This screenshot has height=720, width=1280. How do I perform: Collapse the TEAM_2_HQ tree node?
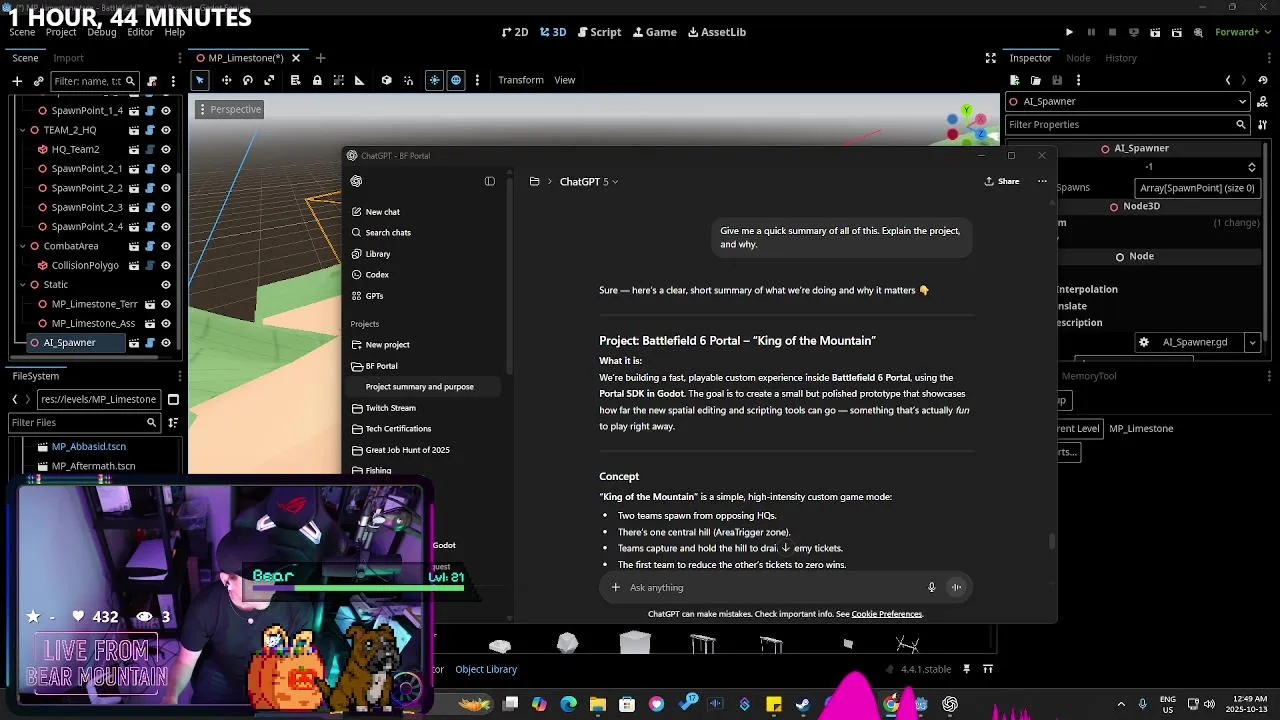click(22, 130)
